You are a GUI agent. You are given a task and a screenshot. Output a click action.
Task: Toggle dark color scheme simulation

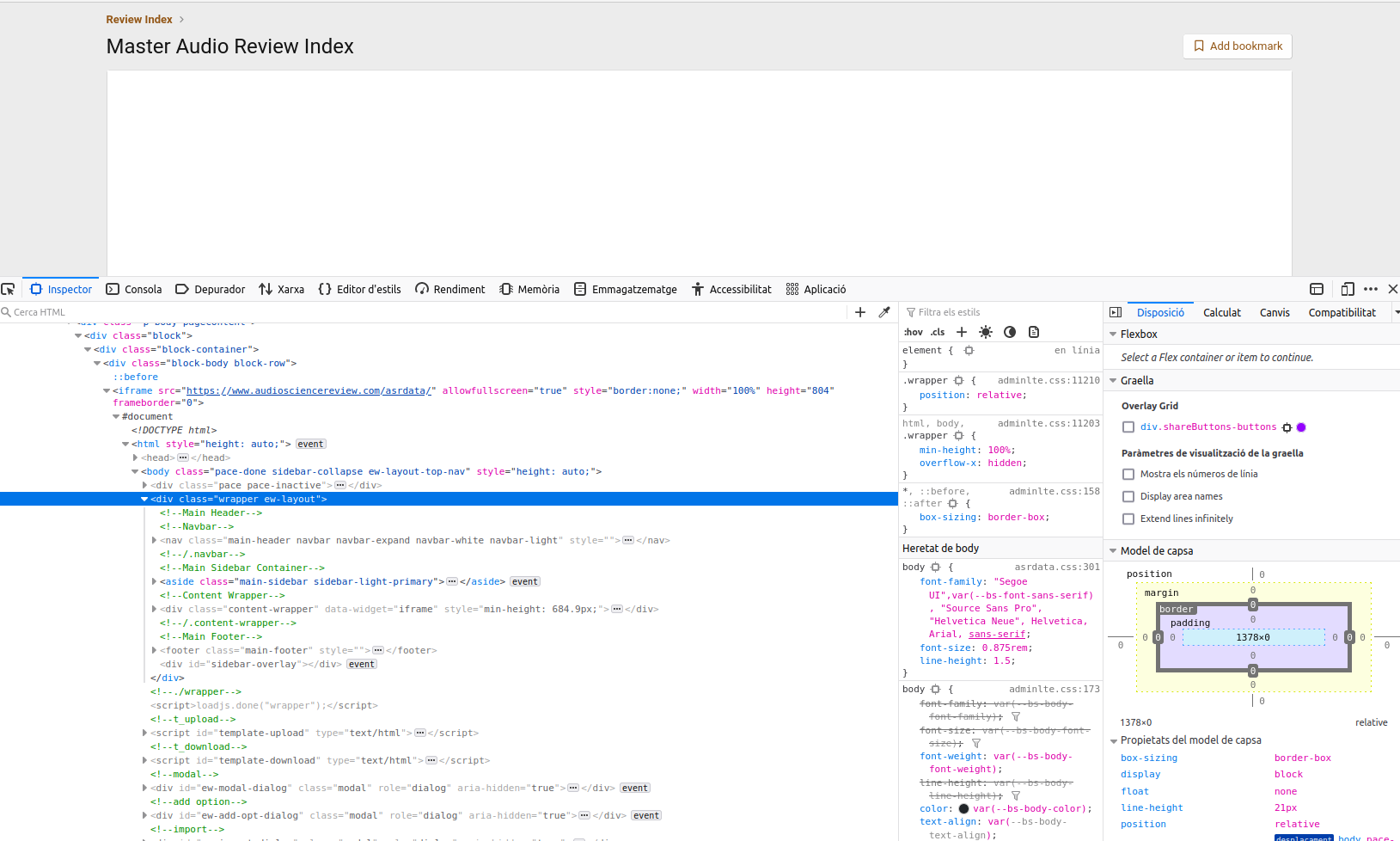[x=1010, y=332]
